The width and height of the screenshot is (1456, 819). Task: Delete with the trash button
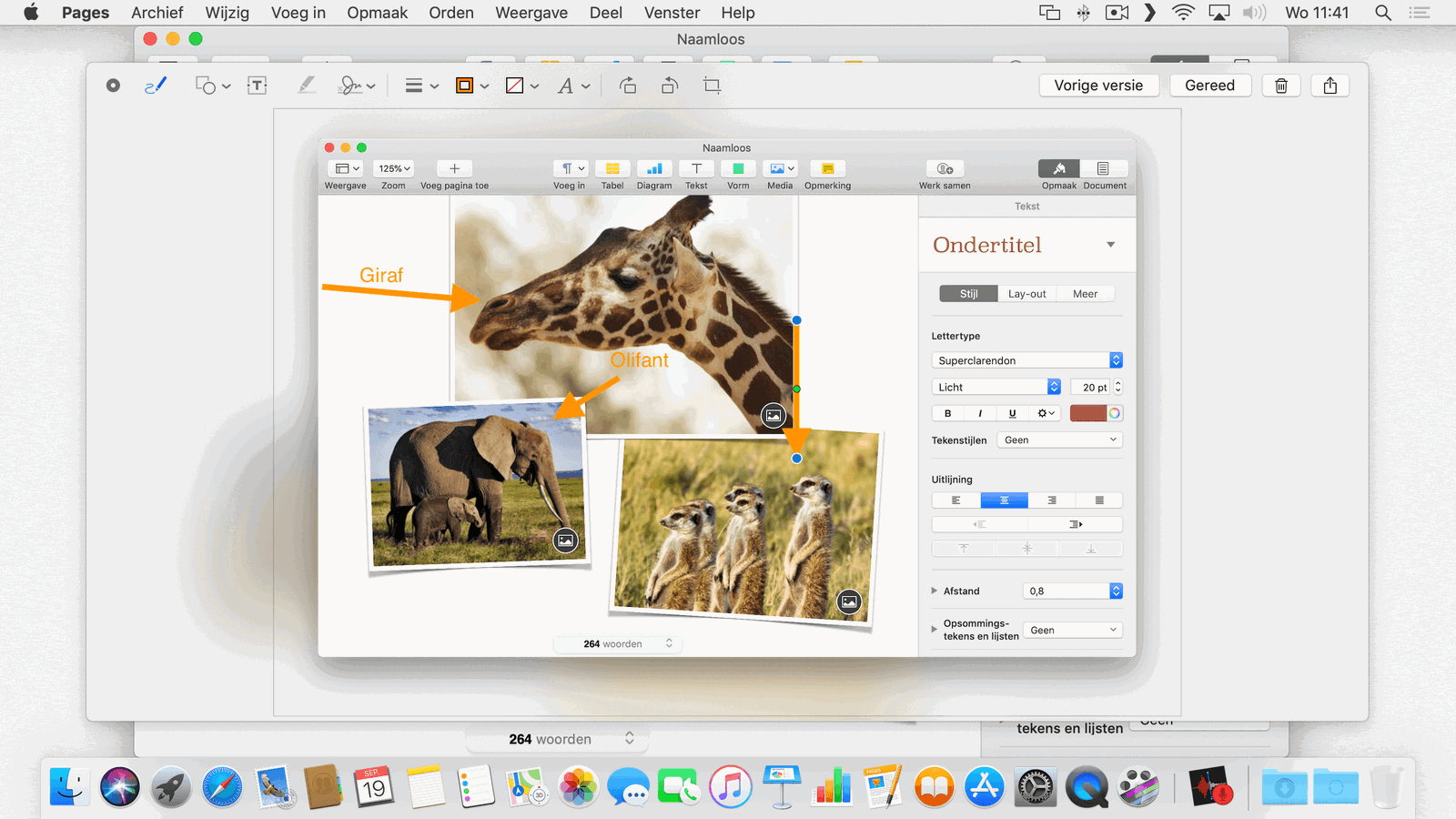pyautogui.click(x=1281, y=86)
